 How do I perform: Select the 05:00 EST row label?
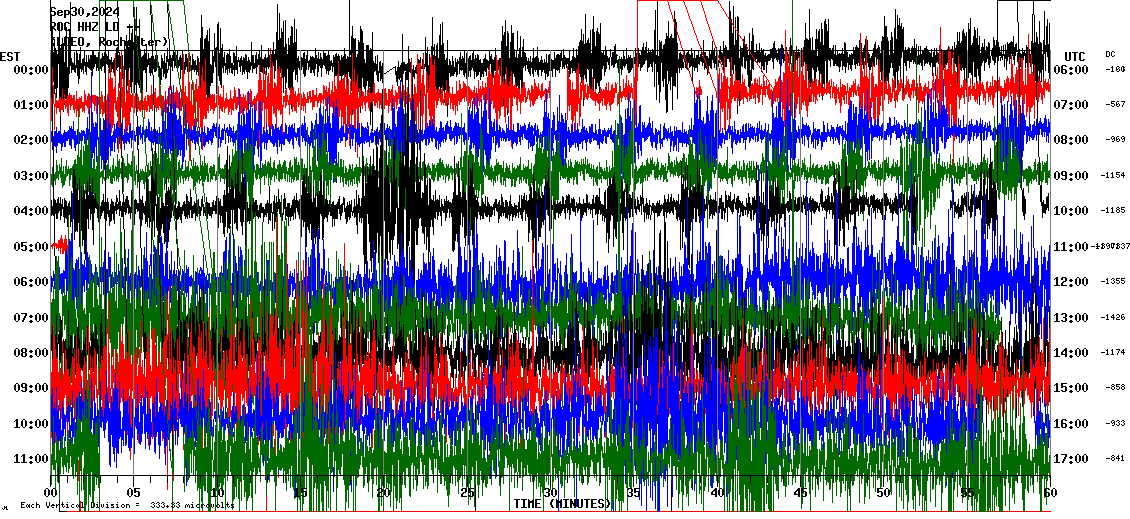click(31, 247)
